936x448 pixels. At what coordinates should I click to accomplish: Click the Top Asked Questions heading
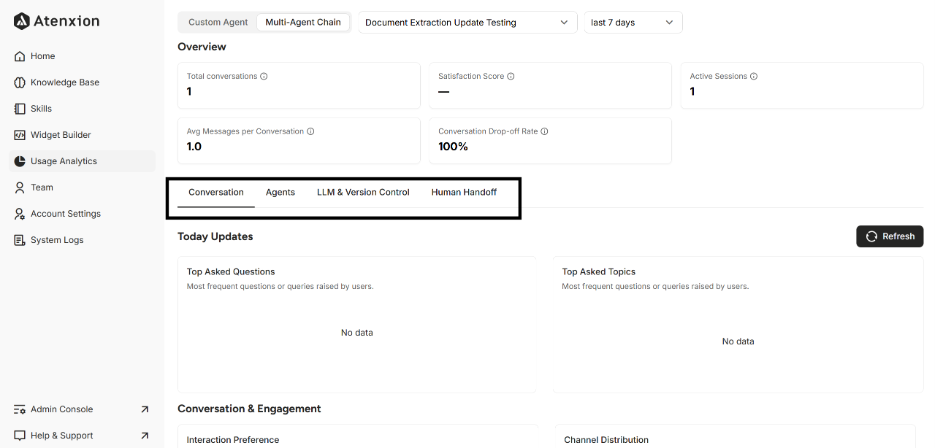click(231, 272)
